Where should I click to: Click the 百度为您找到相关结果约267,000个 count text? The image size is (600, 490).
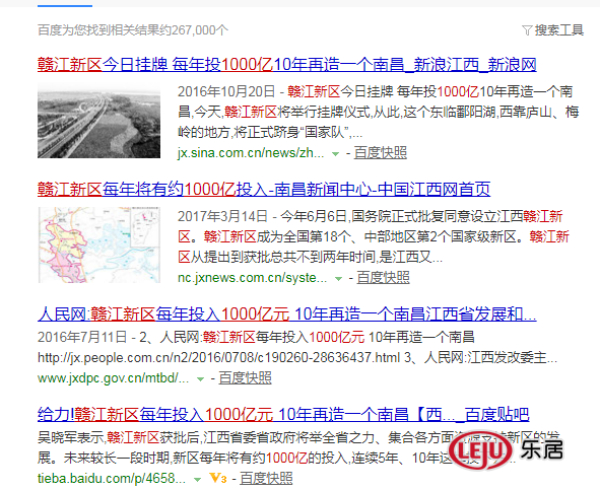pos(133,30)
